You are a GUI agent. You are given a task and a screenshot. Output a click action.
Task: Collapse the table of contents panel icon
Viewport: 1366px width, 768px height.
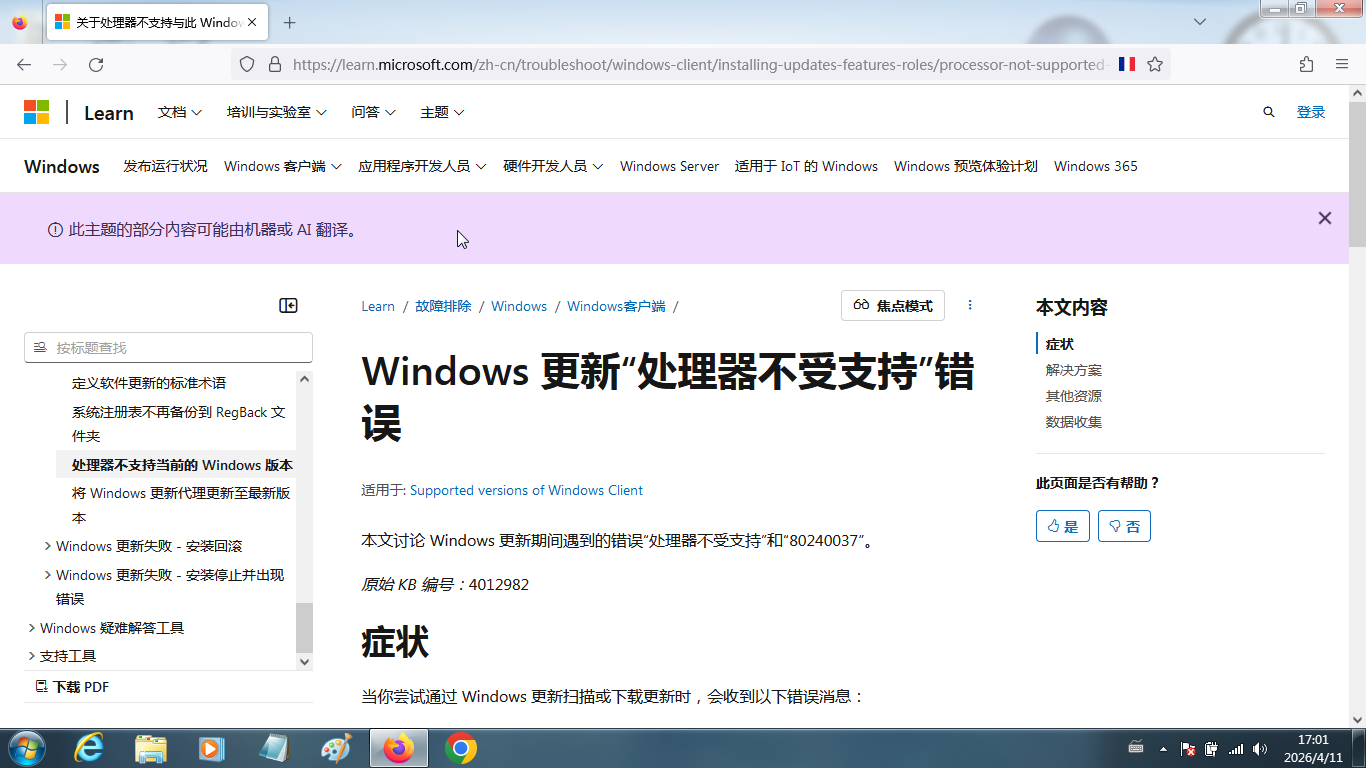click(x=288, y=306)
